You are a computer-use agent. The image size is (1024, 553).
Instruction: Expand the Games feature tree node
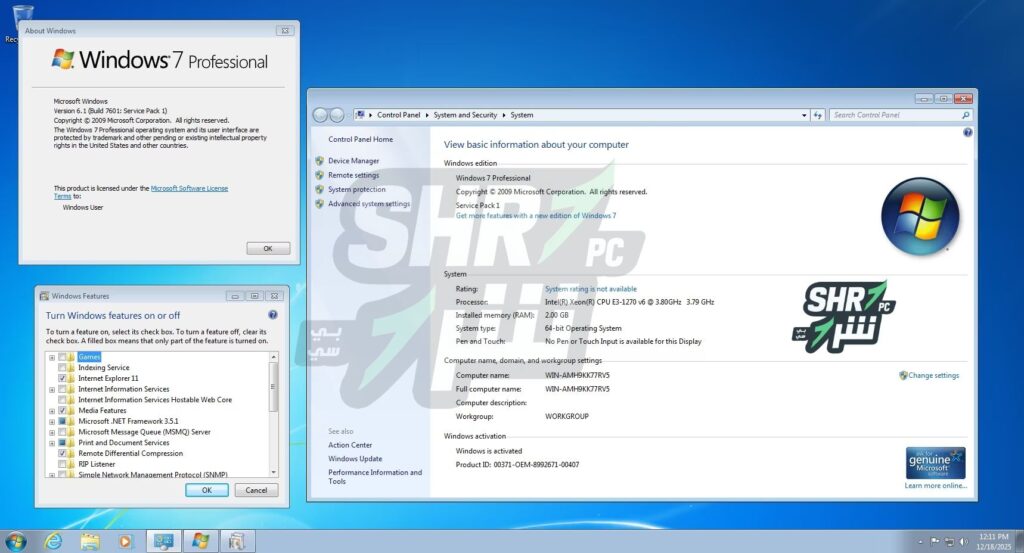click(x=52, y=357)
